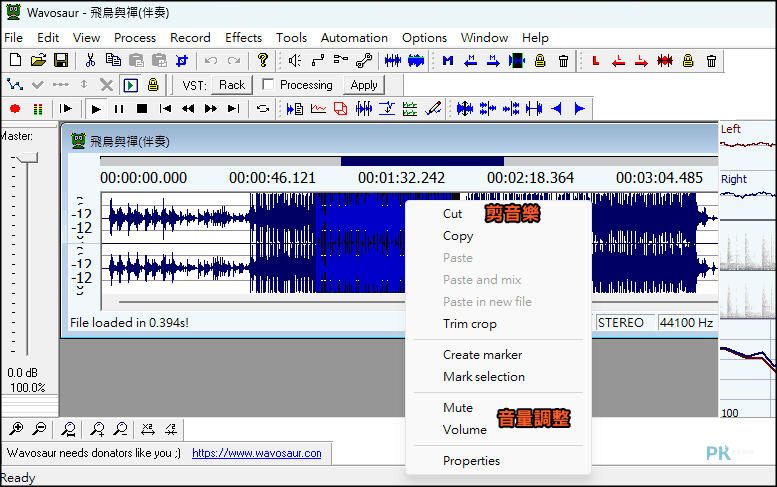
Task: Open the Edit menu
Action: coord(48,38)
